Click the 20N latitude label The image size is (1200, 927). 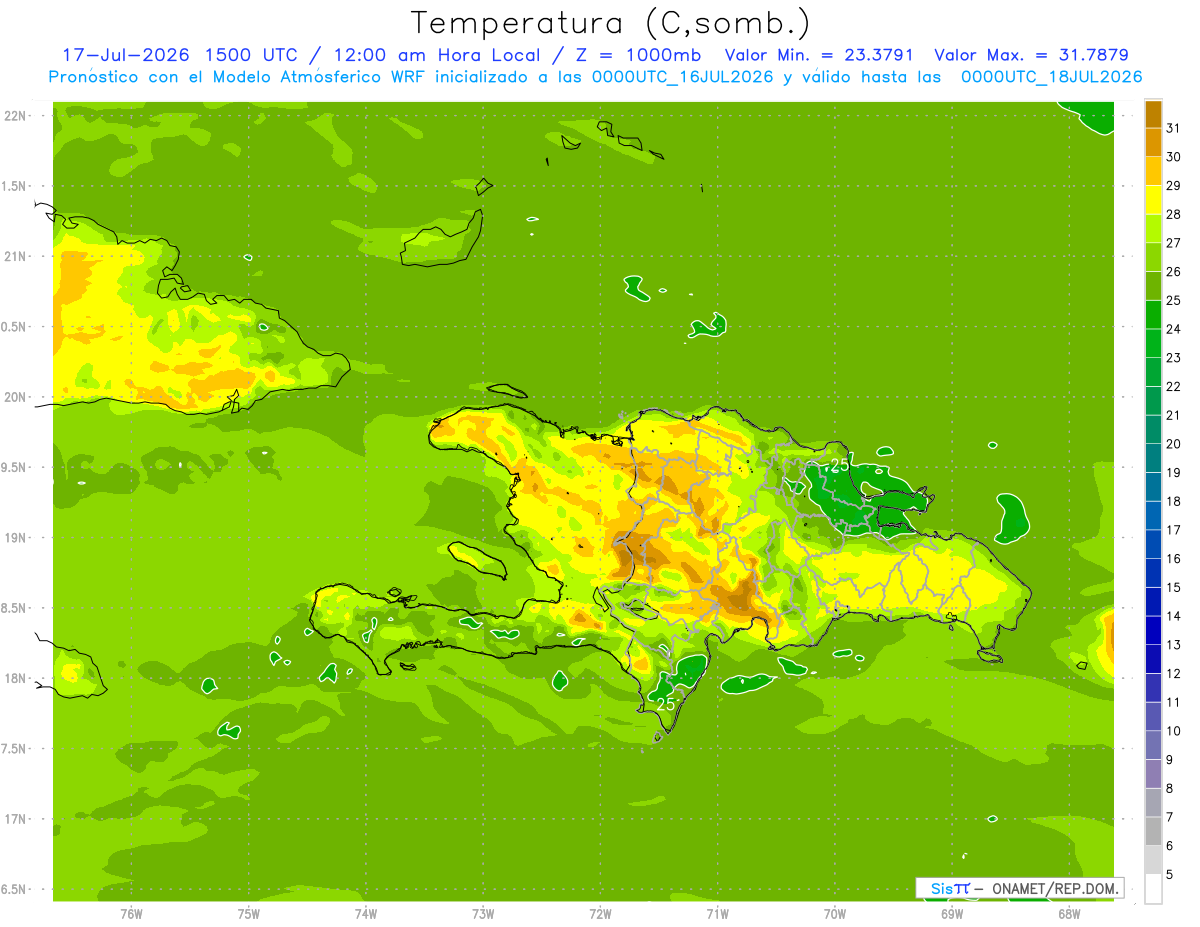click(x=14, y=397)
